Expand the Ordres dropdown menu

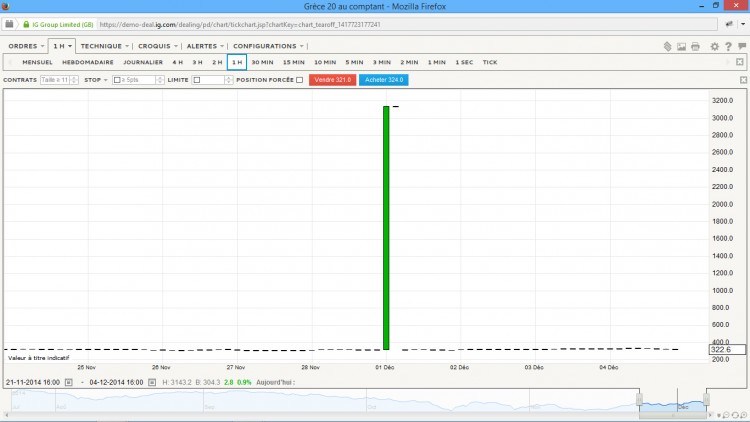26,46
